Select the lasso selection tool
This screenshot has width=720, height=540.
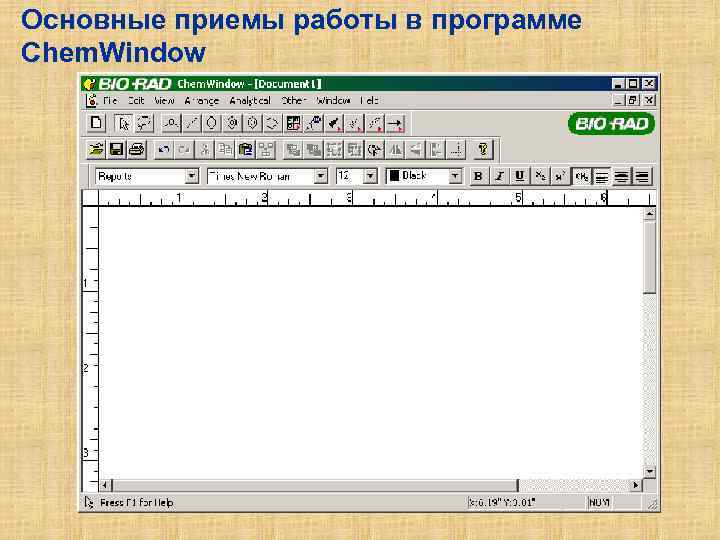[x=144, y=124]
